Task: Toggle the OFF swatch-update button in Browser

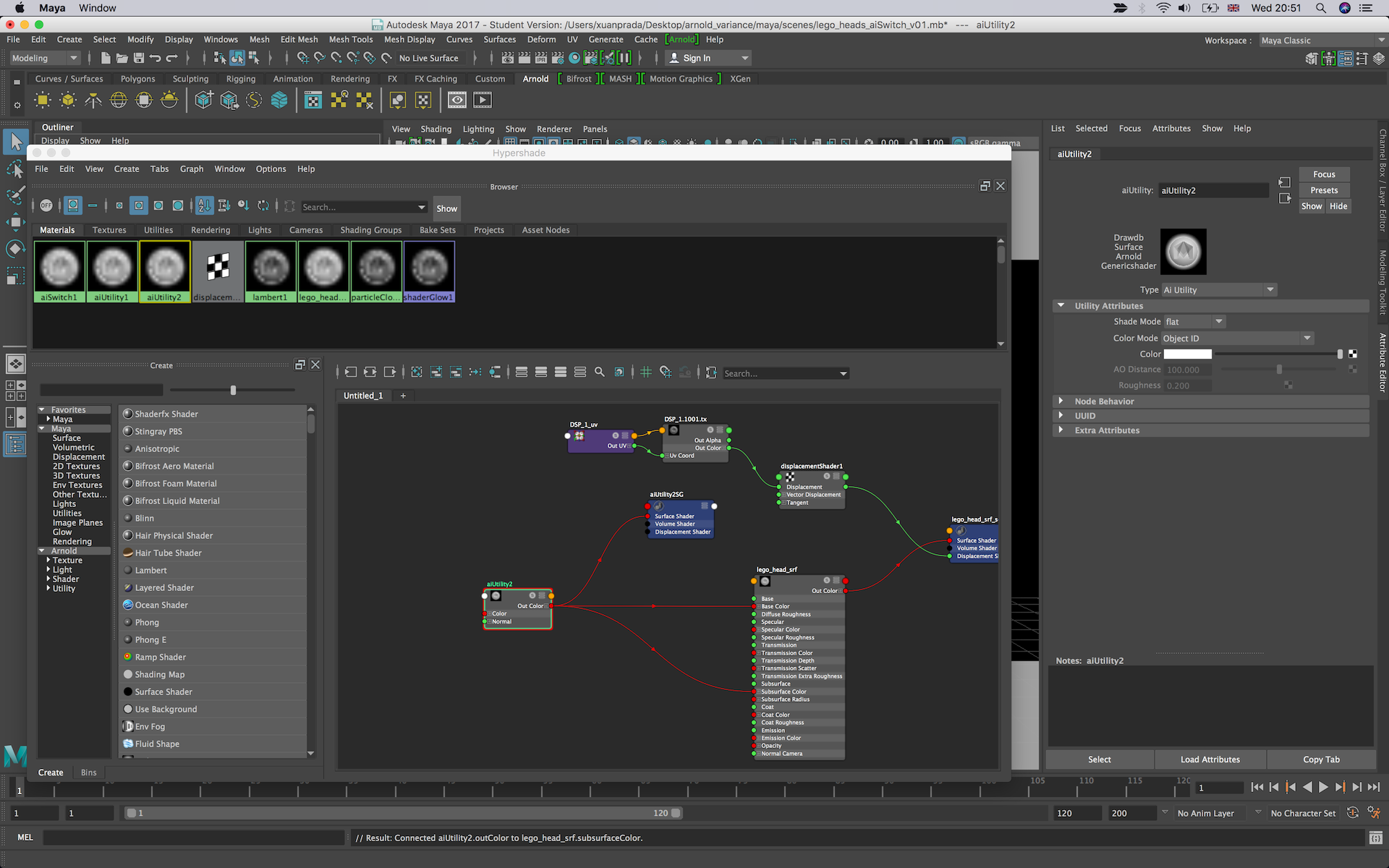Action: click(x=46, y=206)
